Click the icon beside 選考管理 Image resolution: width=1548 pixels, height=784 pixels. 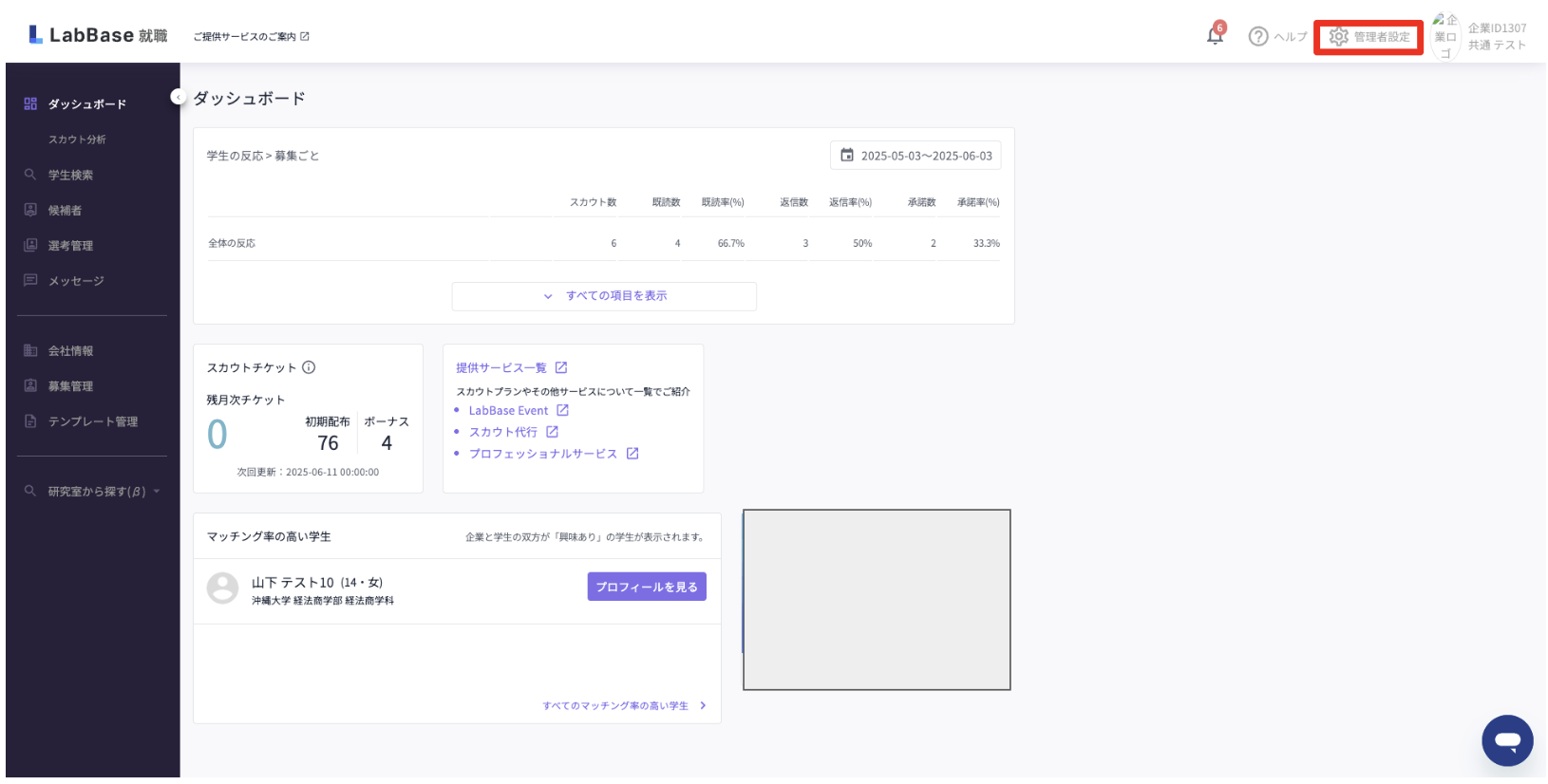tap(30, 245)
